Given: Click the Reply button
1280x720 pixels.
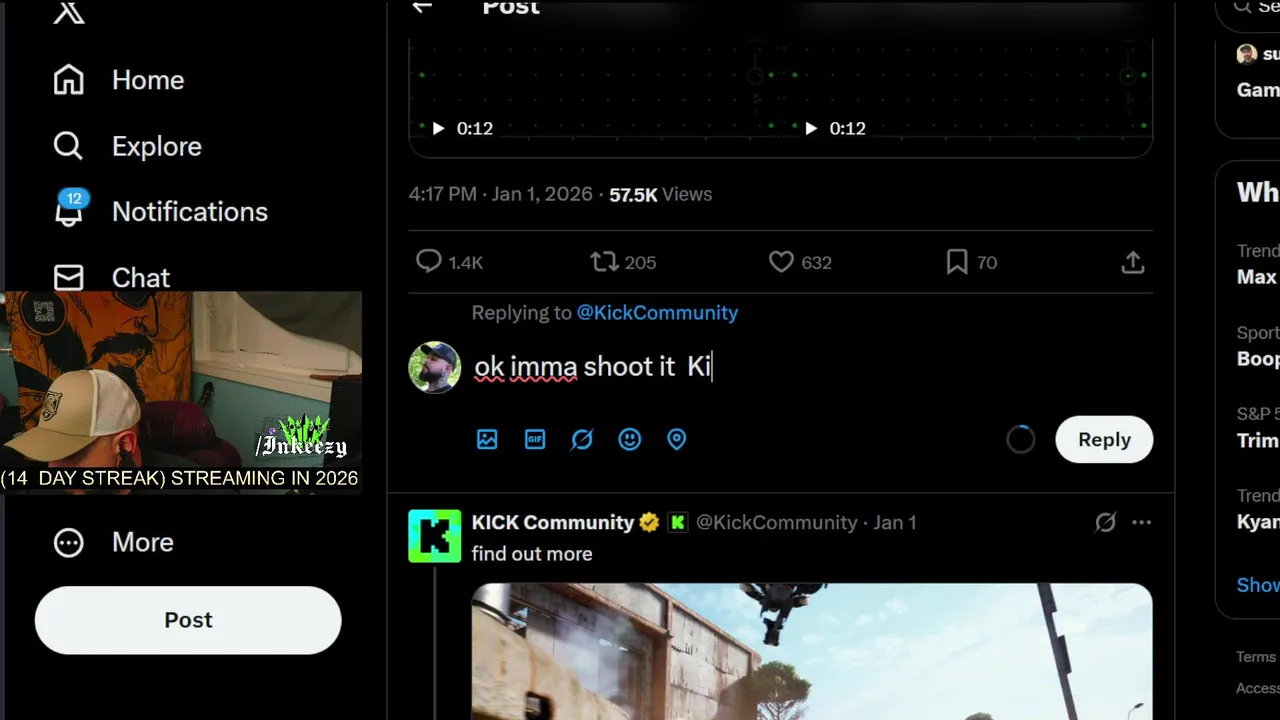Looking at the screenshot, I should point(1104,440).
